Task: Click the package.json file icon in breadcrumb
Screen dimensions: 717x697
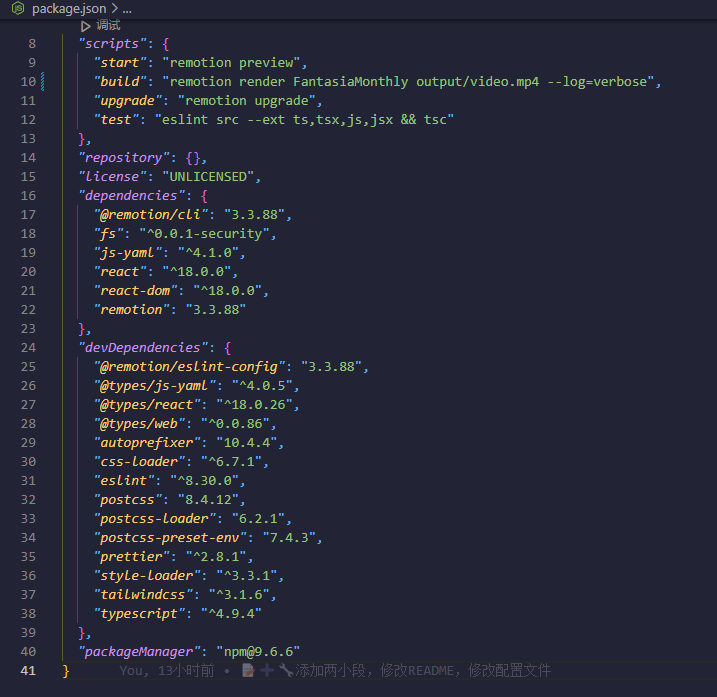Action: pyautogui.click(x=18, y=8)
